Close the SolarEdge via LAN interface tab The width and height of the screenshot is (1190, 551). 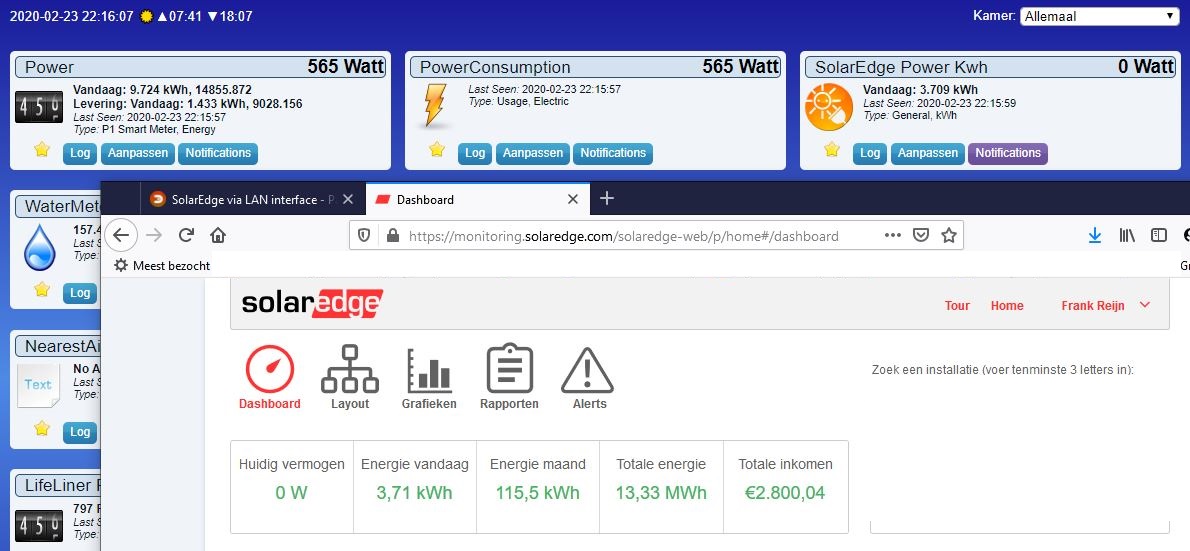(x=348, y=200)
